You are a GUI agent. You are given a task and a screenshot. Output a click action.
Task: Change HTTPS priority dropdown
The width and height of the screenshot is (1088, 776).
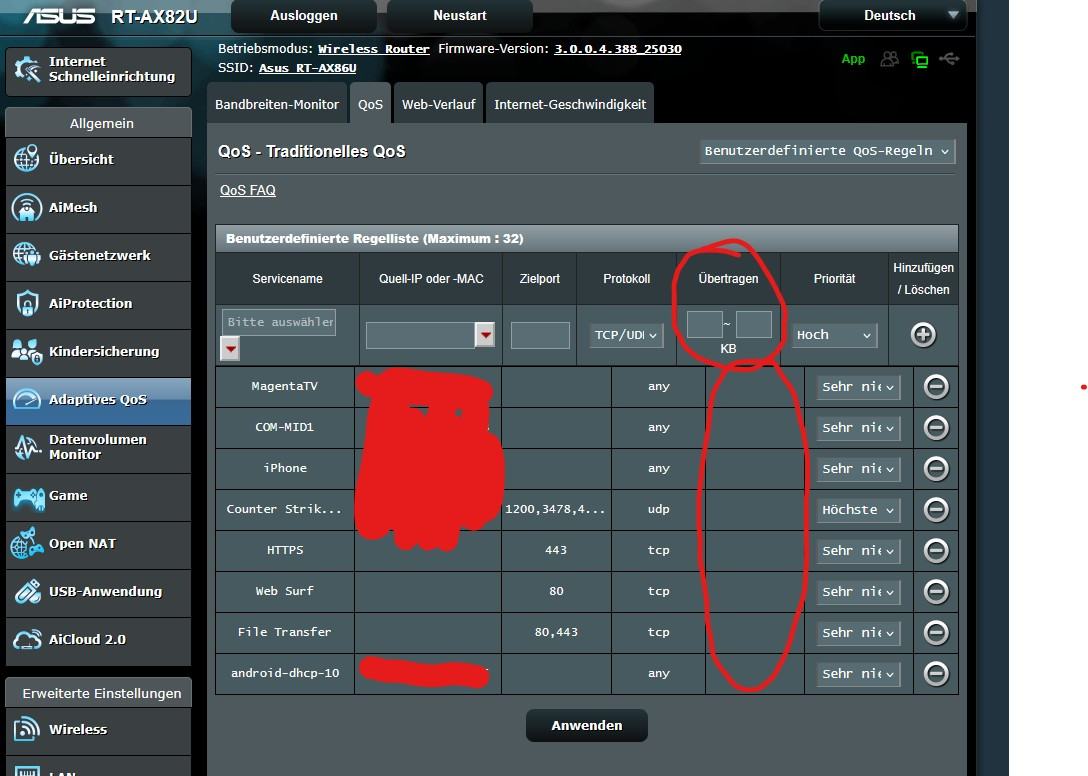click(858, 551)
